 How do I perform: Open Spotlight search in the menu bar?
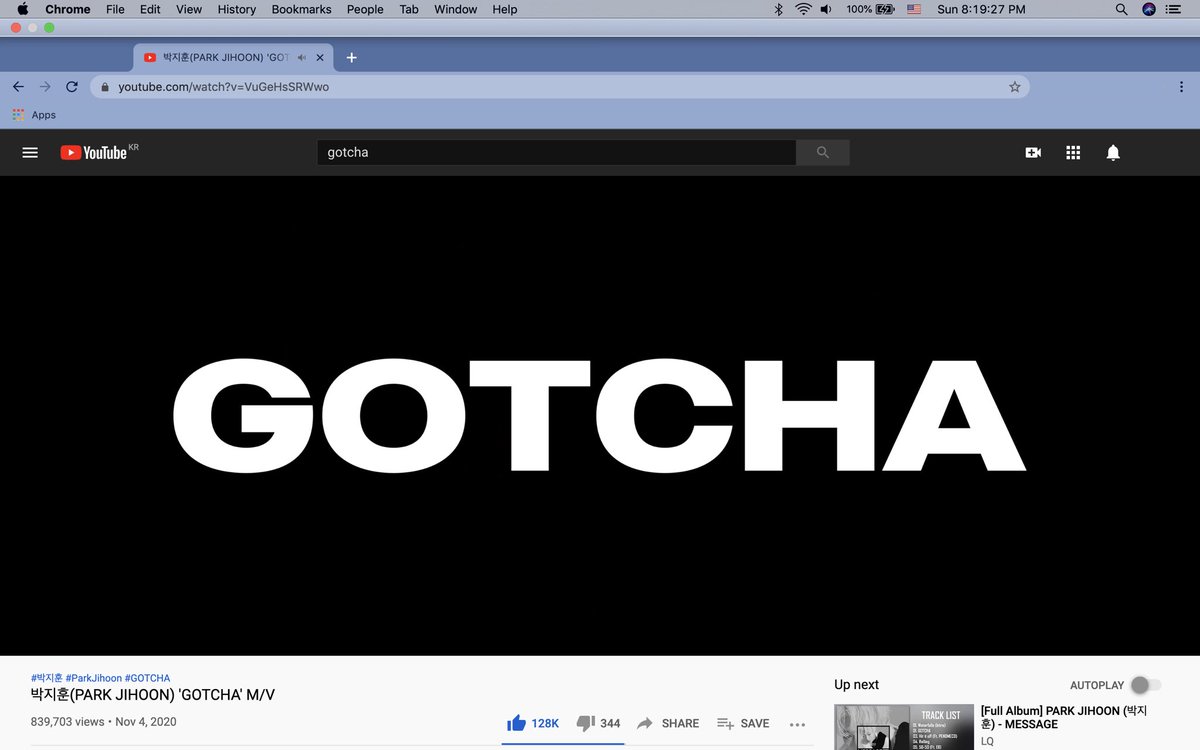pos(1121,9)
